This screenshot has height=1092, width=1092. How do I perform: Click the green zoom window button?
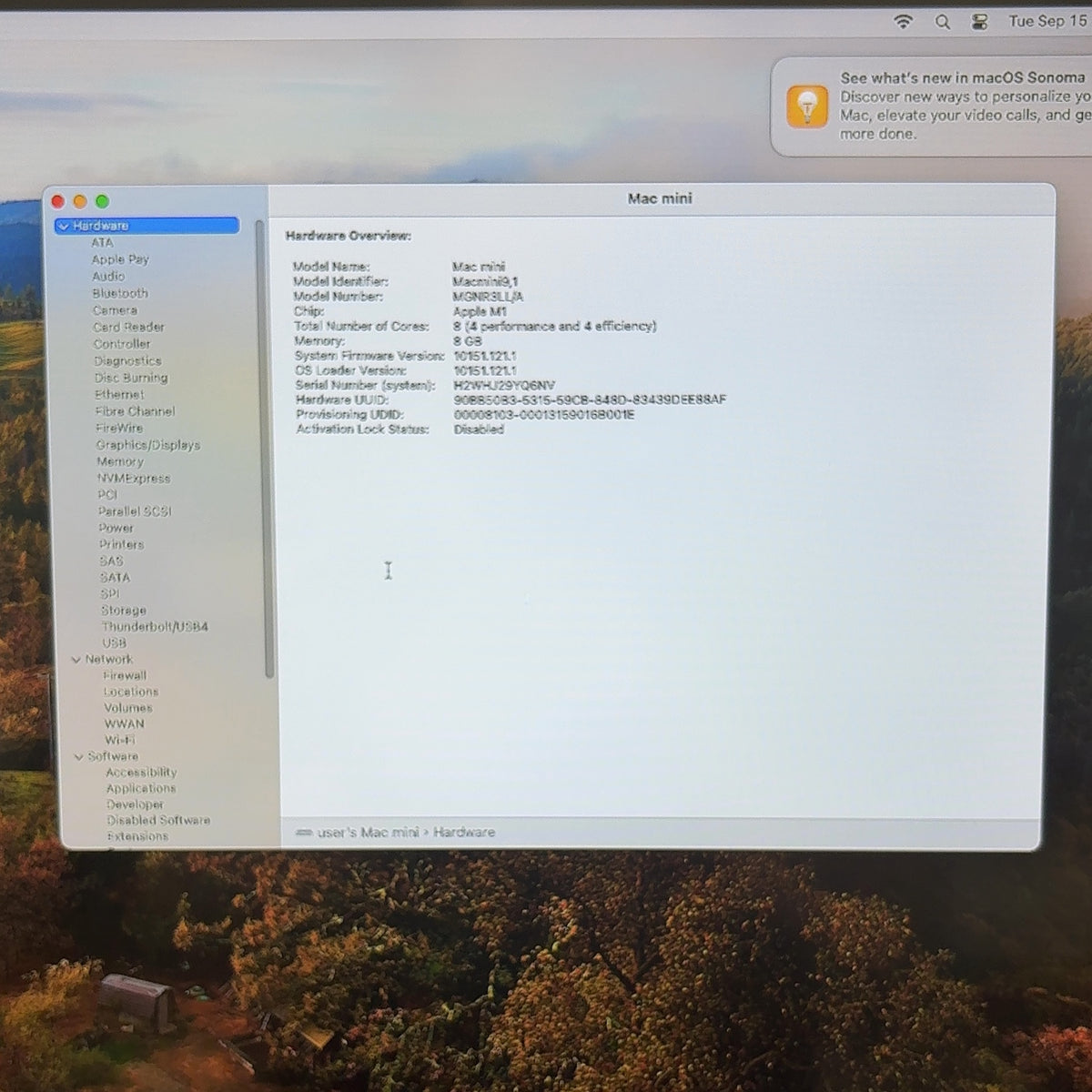click(x=102, y=202)
